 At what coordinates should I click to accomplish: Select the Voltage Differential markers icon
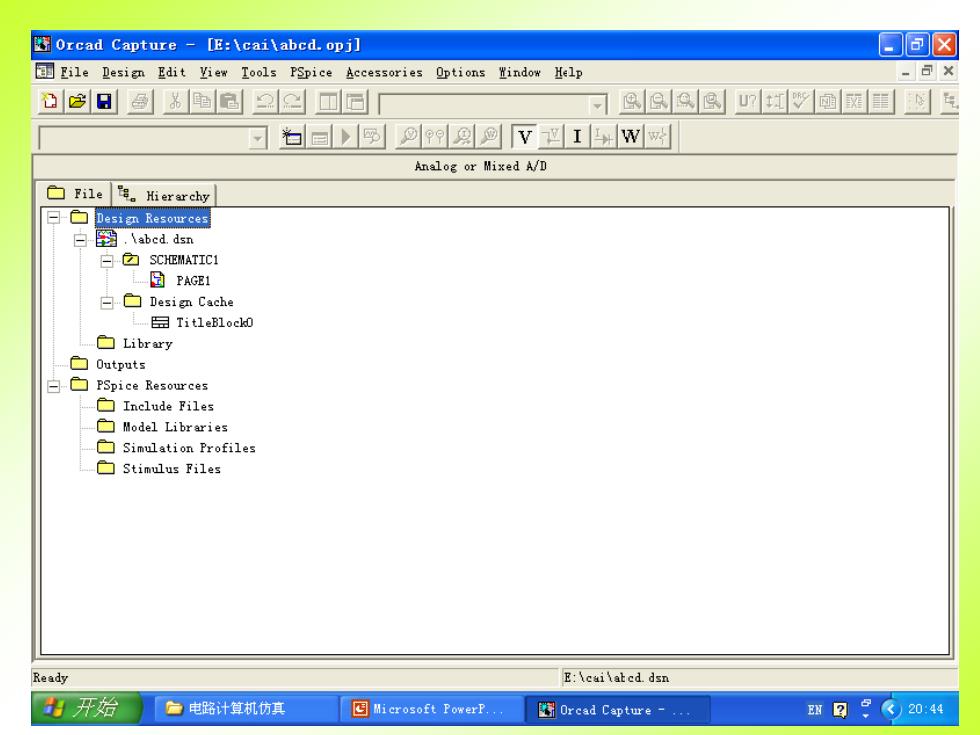coord(436,136)
